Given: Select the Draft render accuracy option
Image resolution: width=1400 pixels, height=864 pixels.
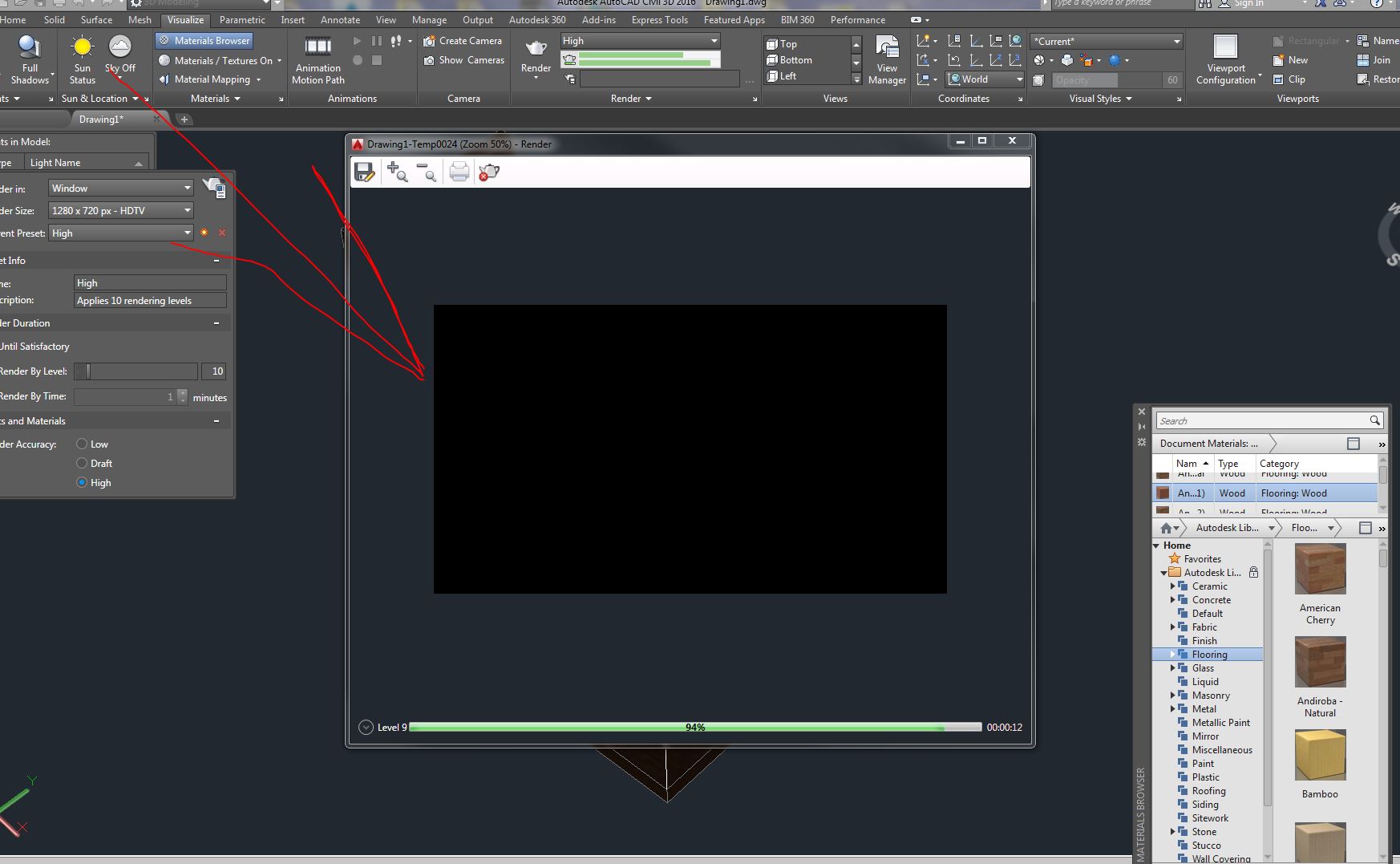Looking at the screenshot, I should click(83, 463).
